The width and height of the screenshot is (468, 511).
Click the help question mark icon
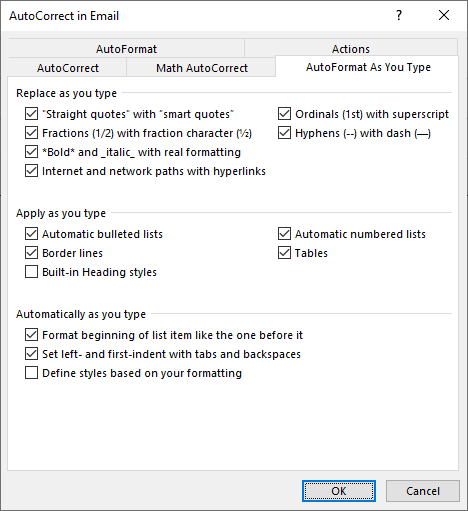399,15
